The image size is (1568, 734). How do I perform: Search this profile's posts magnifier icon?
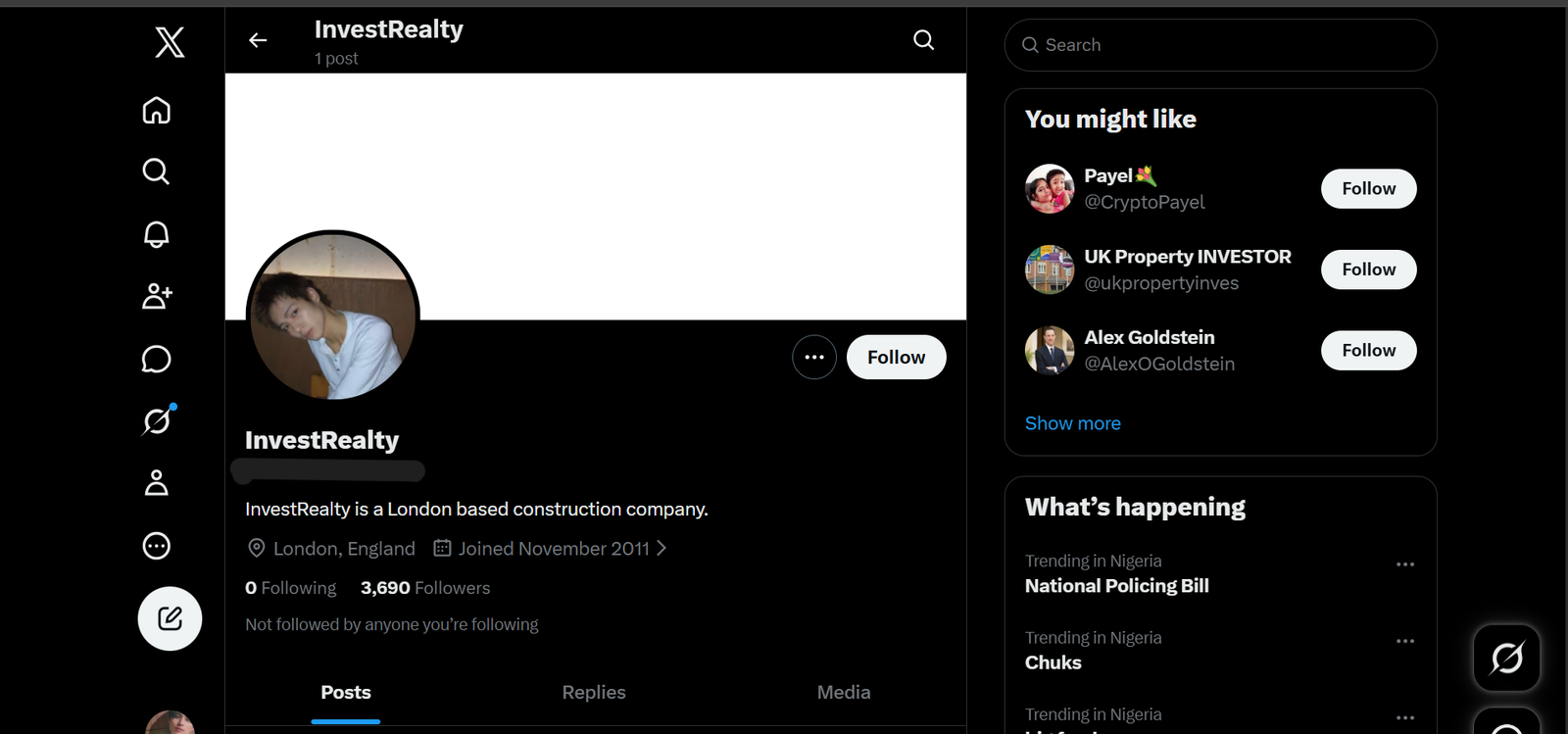tap(923, 40)
